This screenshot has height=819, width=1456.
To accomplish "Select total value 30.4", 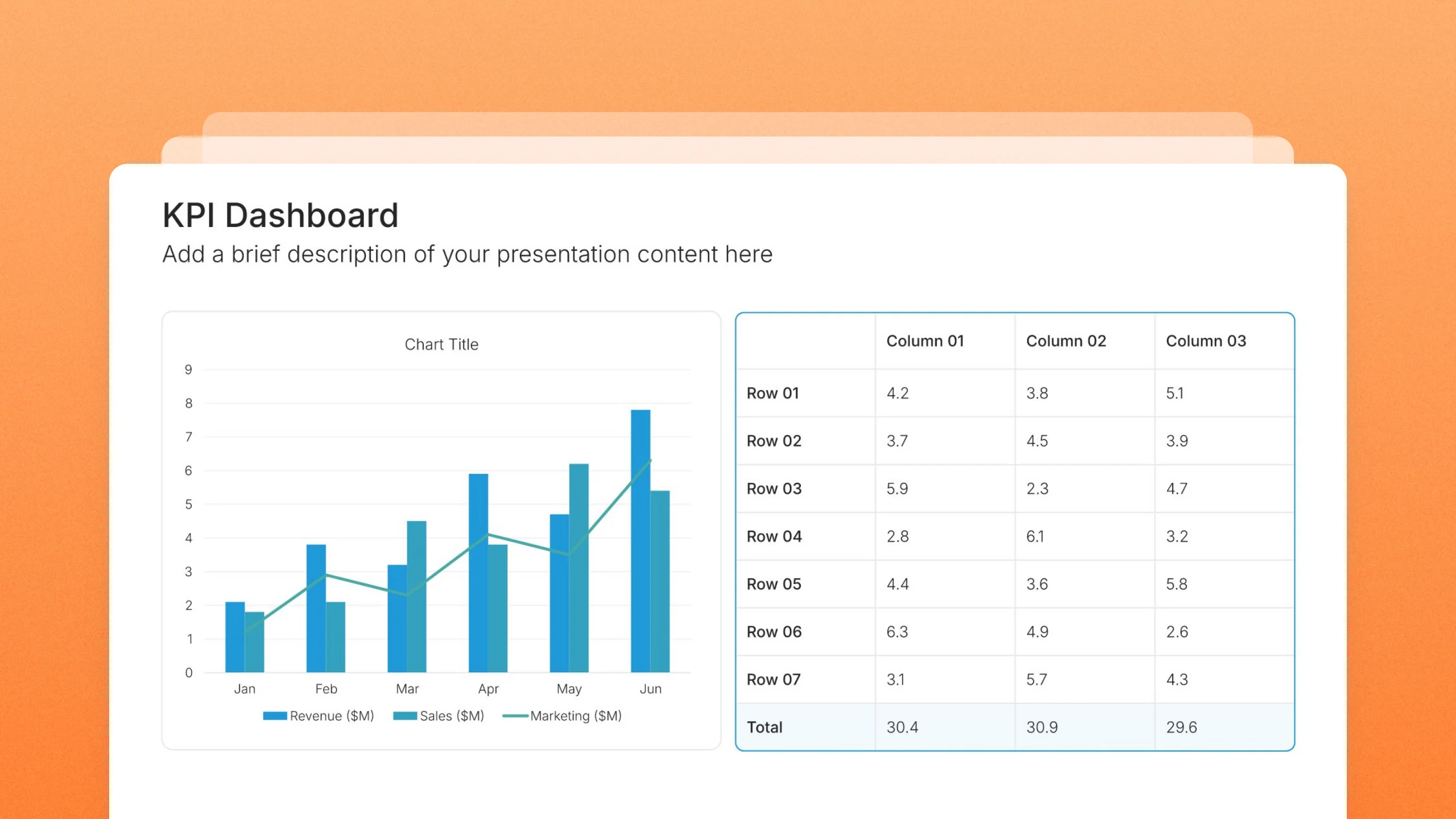I will click(902, 727).
